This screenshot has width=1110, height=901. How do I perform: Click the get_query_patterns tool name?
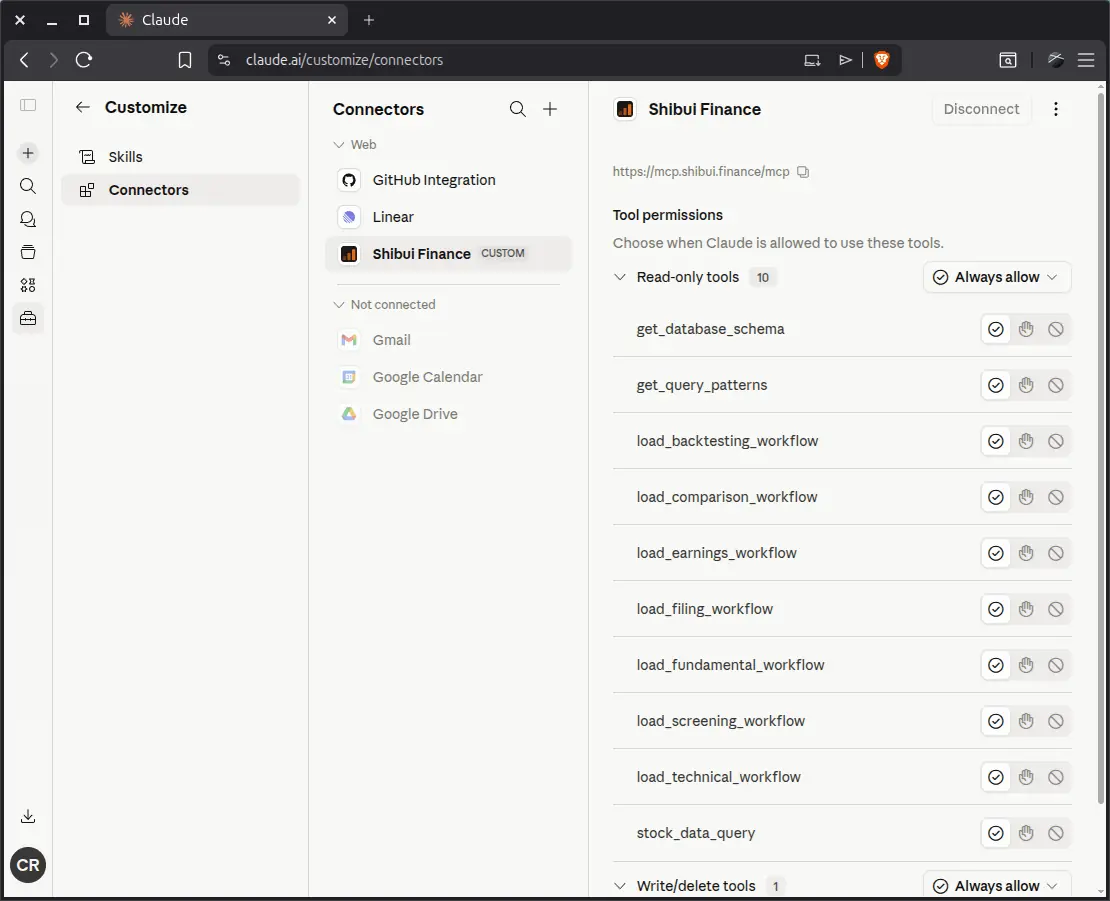pyautogui.click(x=702, y=385)
